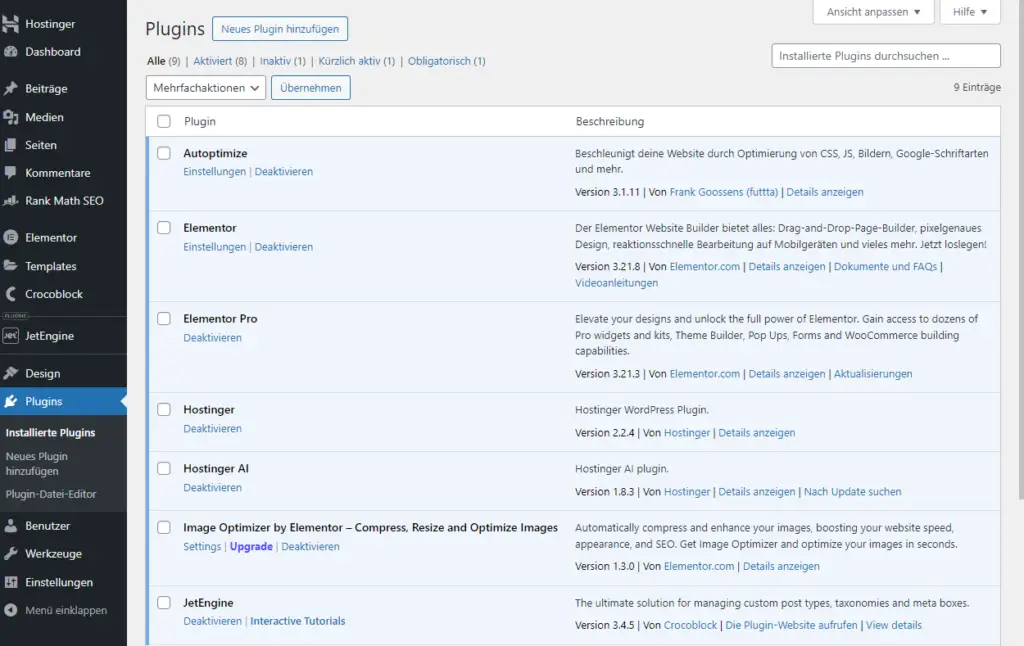Click the Neues Plugin hinzufügen button beside heading
Screen dimensions: 1024x646
pos(280,29)
